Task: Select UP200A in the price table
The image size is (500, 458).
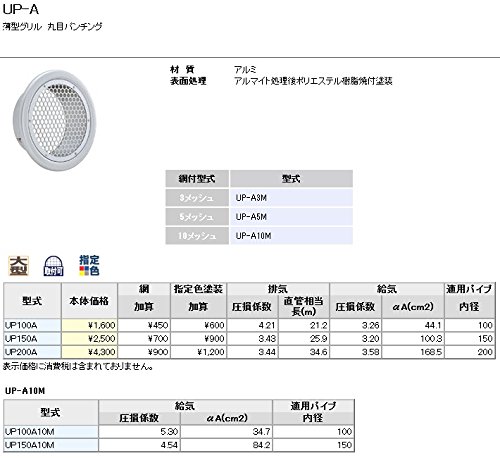Action: click(32, 352)
